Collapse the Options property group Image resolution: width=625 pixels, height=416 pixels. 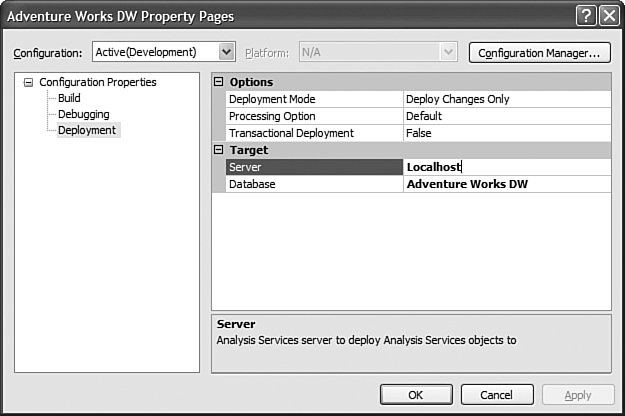point(218,82)
